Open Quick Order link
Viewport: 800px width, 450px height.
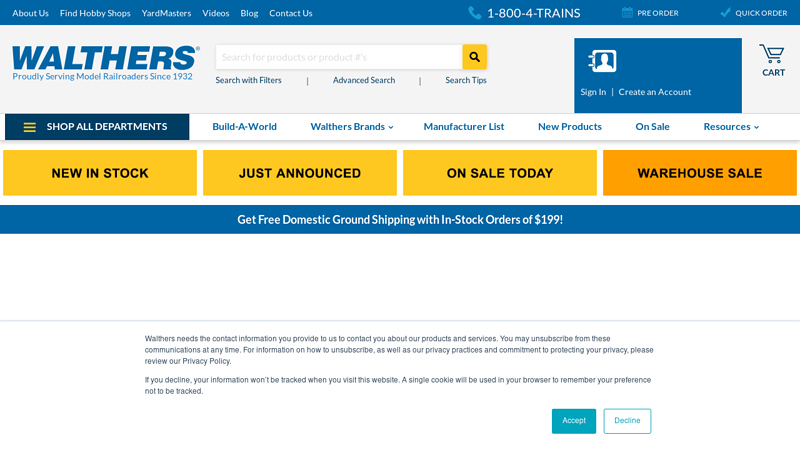point(761,13)
